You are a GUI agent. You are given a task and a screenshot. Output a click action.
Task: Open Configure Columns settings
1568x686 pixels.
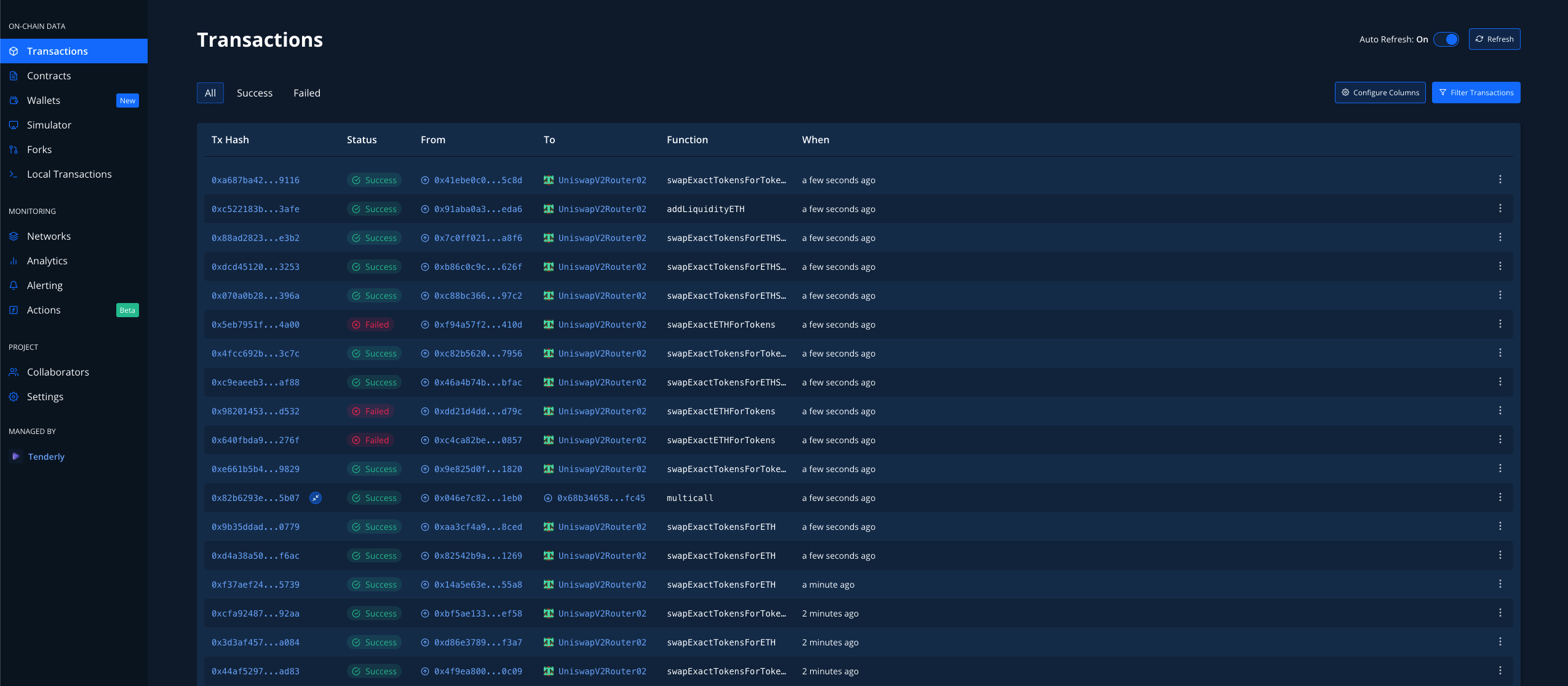coord(1380,93)
